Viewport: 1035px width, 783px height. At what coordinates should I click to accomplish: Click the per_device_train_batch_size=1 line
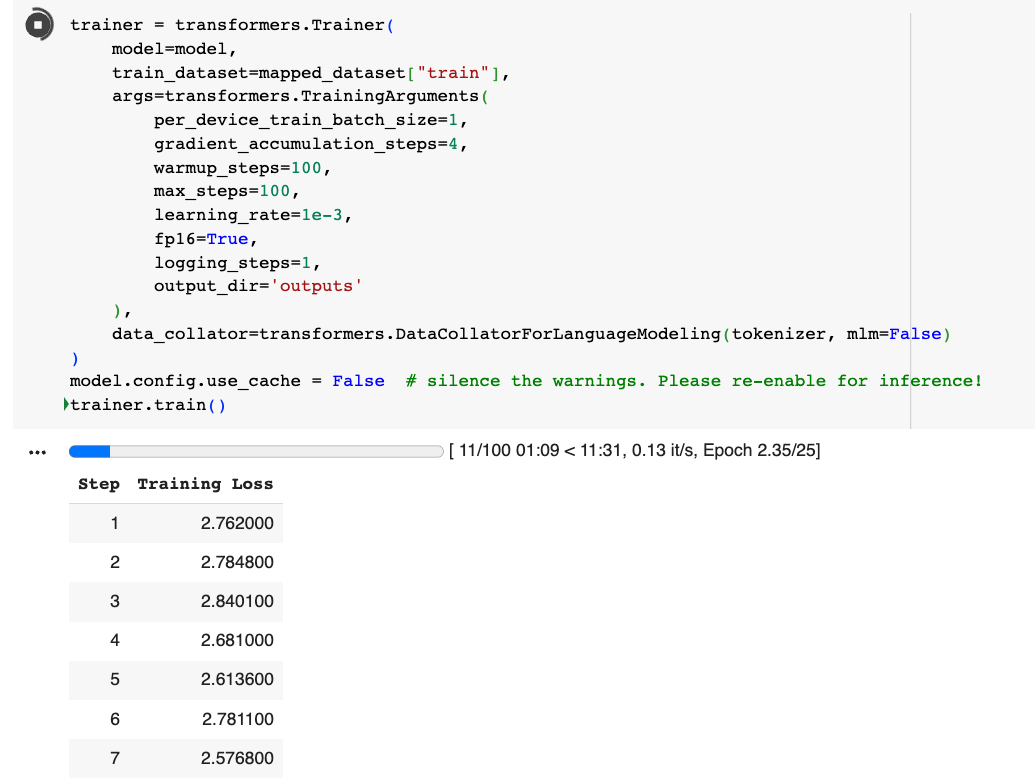[x=311, y=120]
